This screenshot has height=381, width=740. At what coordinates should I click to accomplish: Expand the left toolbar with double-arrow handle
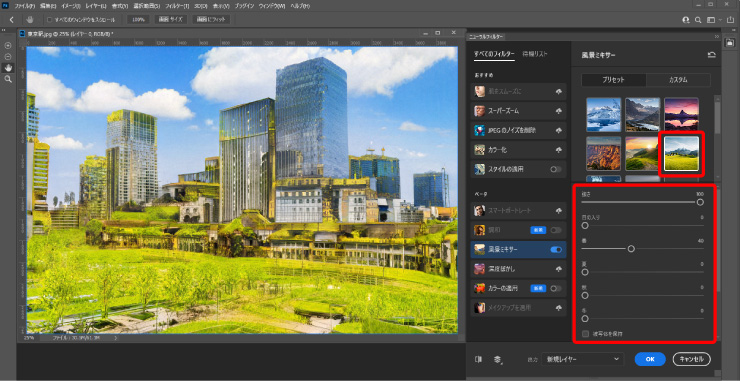[4, 30]
